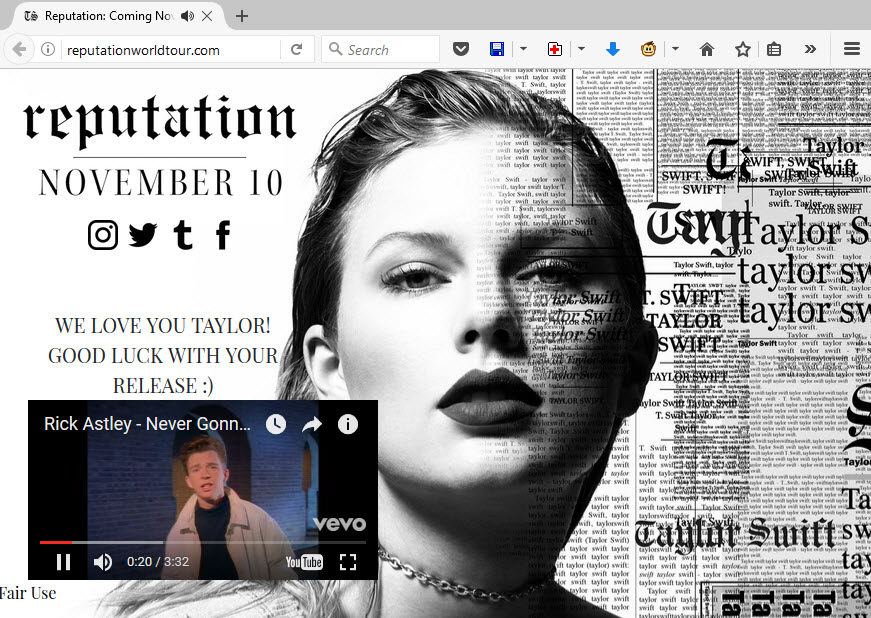Click the Greasemonkey monkey icon

[648, 49]
